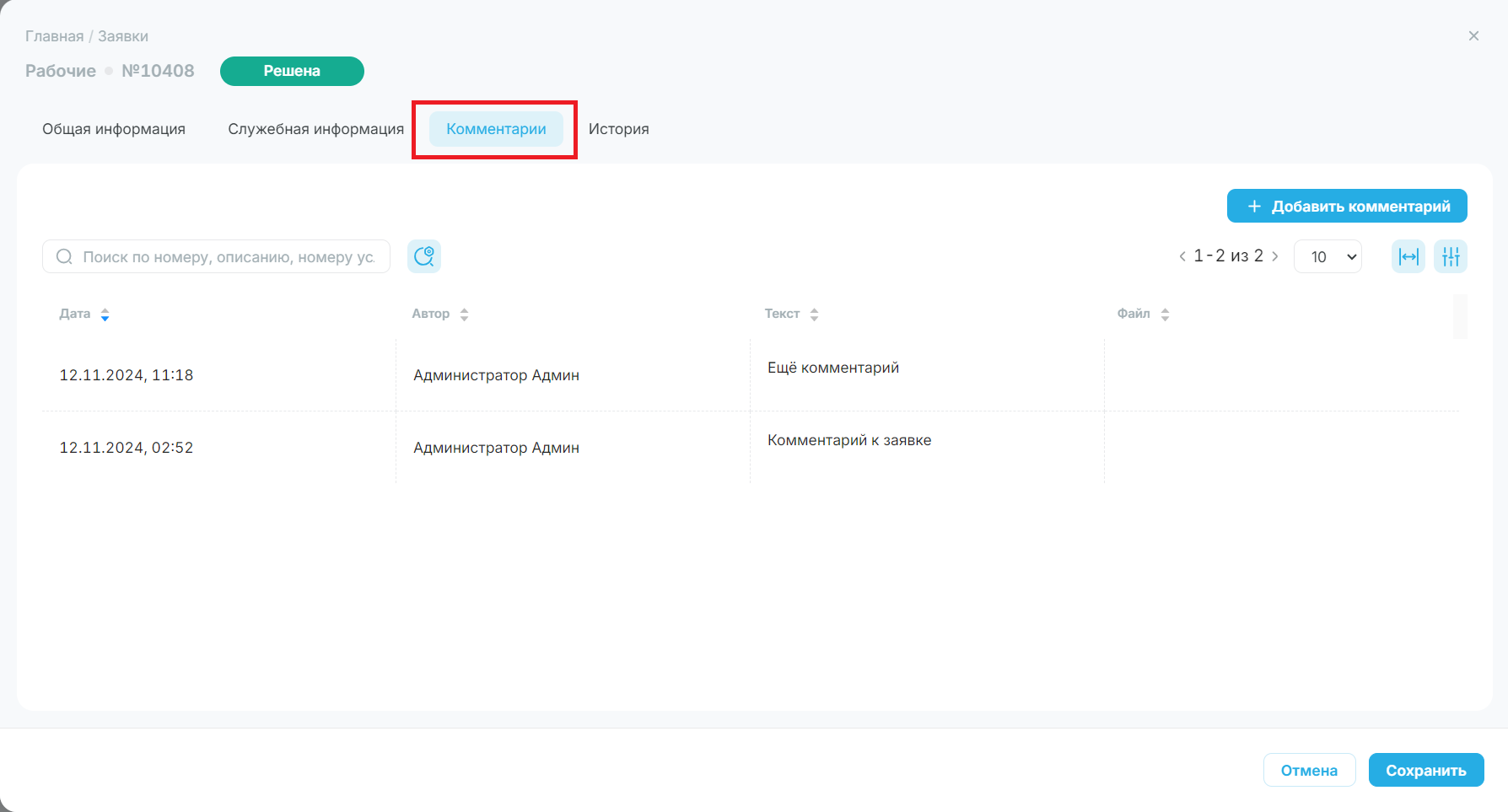This screenshot has height=812, width=1508.
Task: Click the Решена status badge
Action: pyautogui.click(x=292, y=71)
